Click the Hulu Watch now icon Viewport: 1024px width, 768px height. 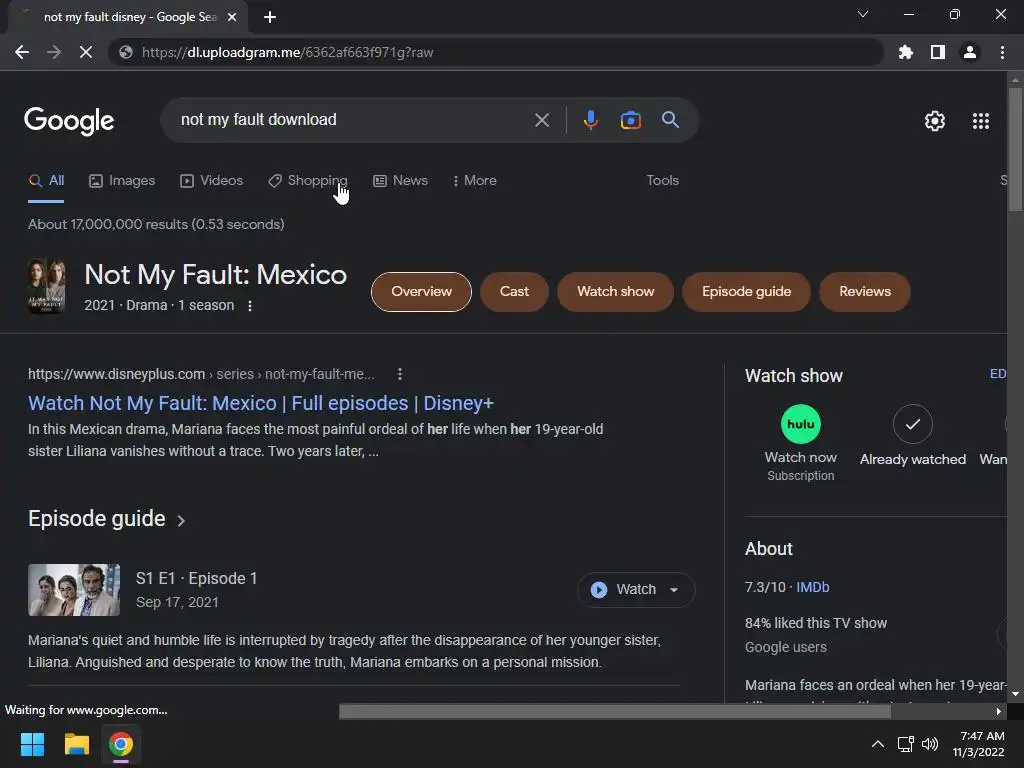point(801,424)
